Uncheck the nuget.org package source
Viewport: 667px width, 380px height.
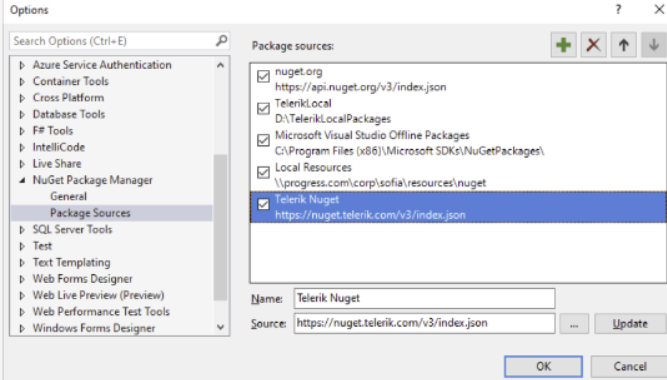click(x=263, y=77)
